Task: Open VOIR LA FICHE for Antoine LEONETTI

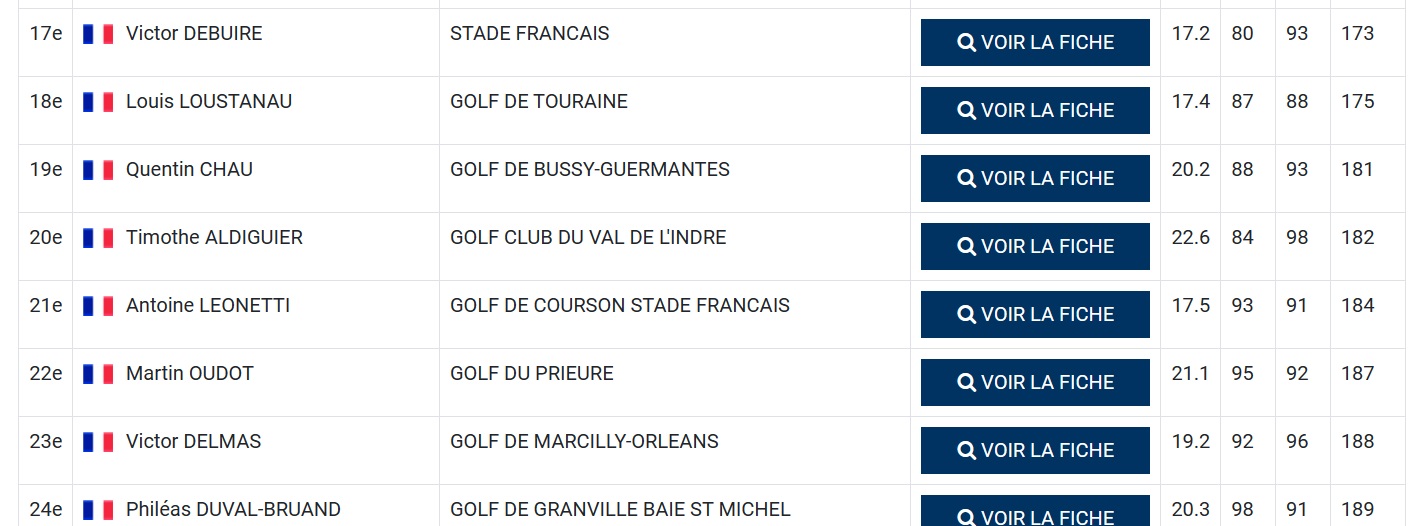Action: [x=1035, y=314]
